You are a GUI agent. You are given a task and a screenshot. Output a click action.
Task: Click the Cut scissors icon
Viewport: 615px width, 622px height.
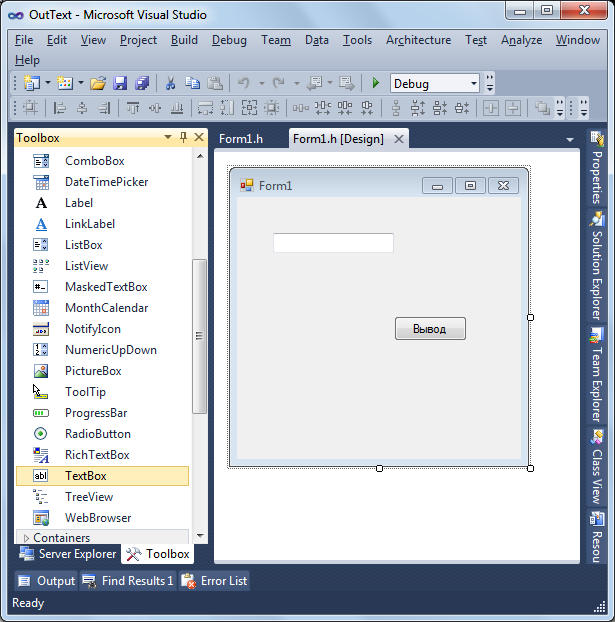coord(170,83)
